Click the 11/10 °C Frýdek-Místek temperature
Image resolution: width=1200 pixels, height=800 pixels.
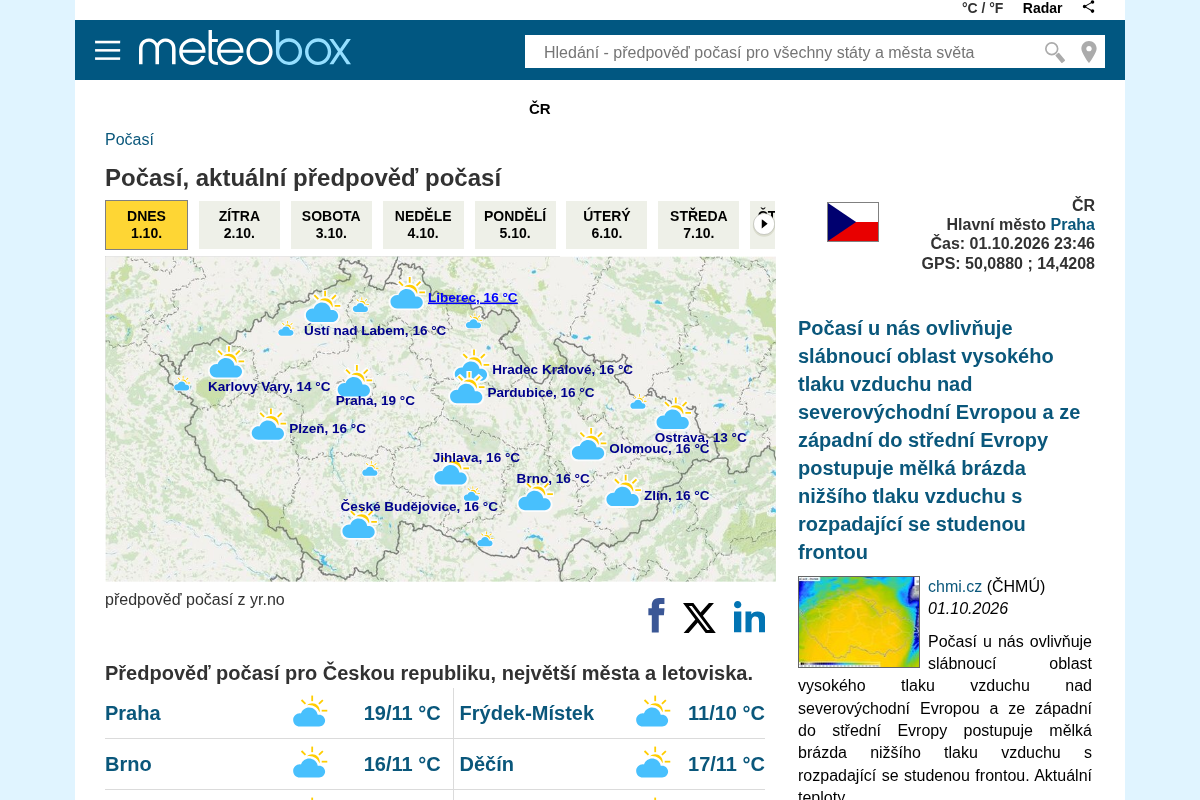[x=726, y=713]
